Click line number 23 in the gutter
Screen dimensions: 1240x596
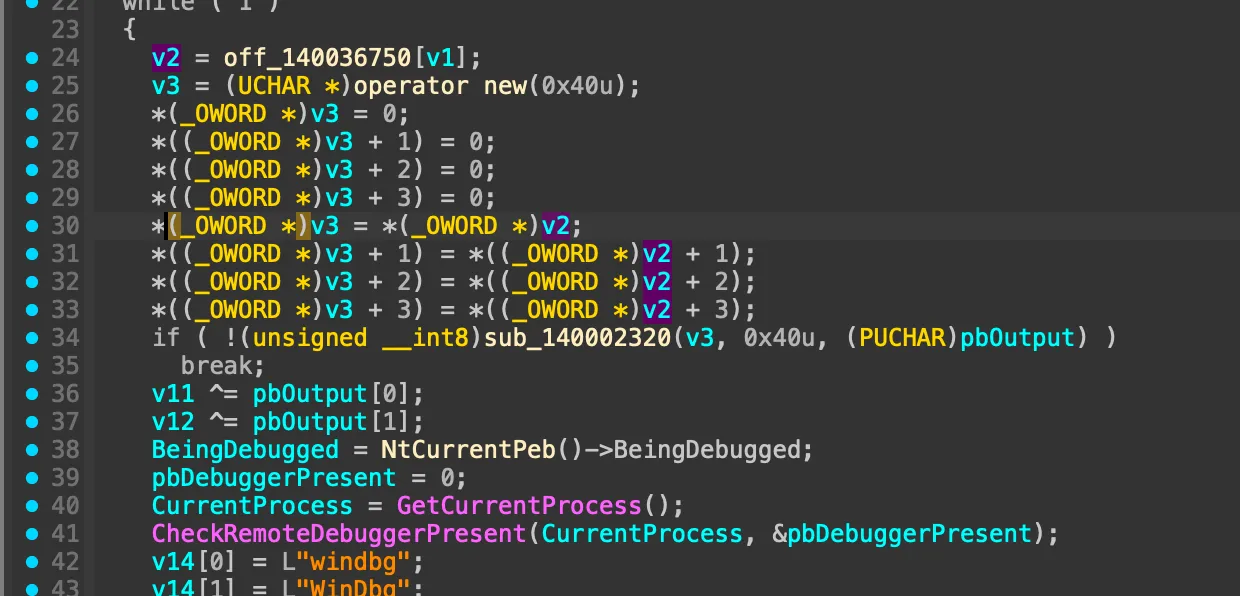tap(65, 30)
